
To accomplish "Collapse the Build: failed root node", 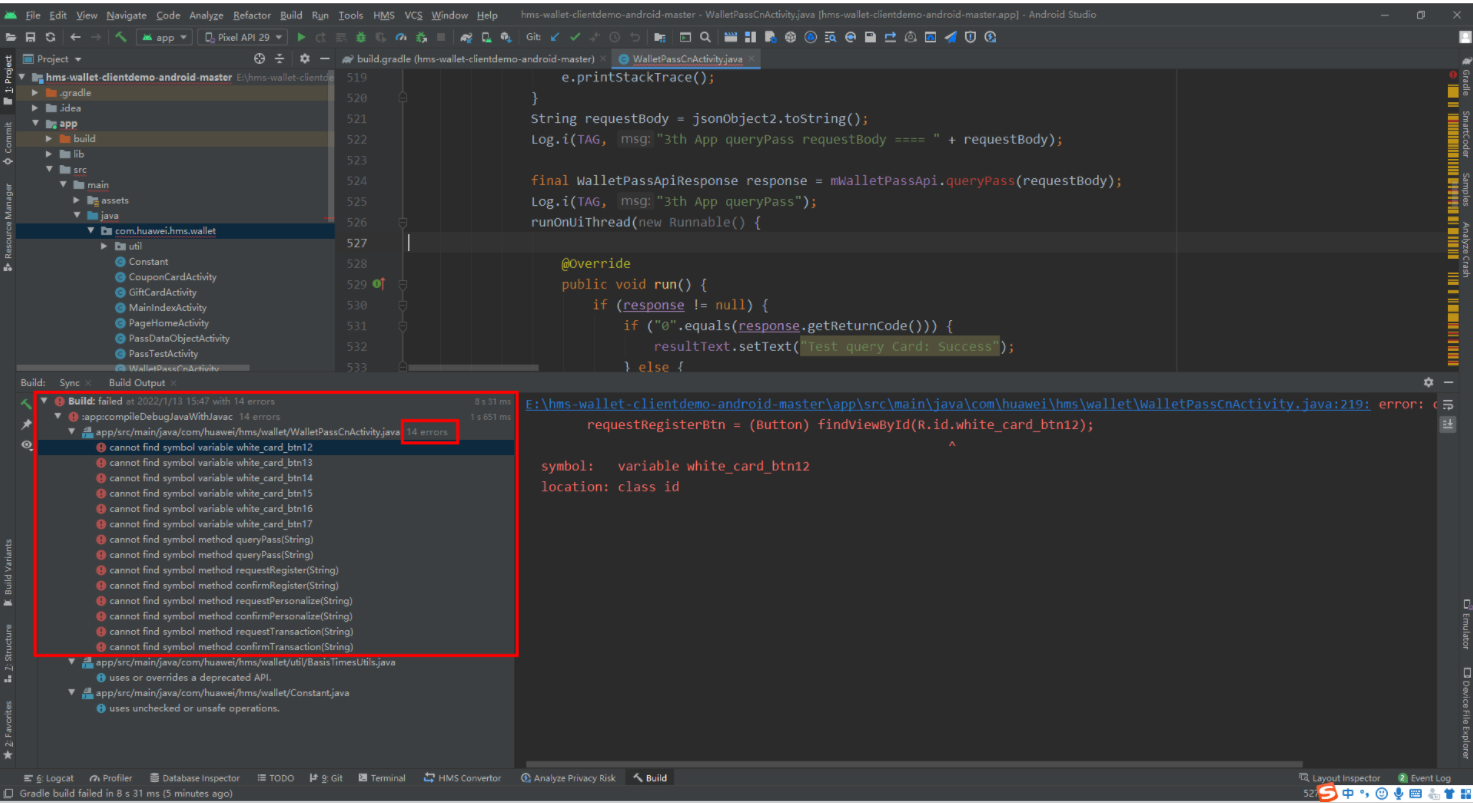I will click(x=44, y=401).
